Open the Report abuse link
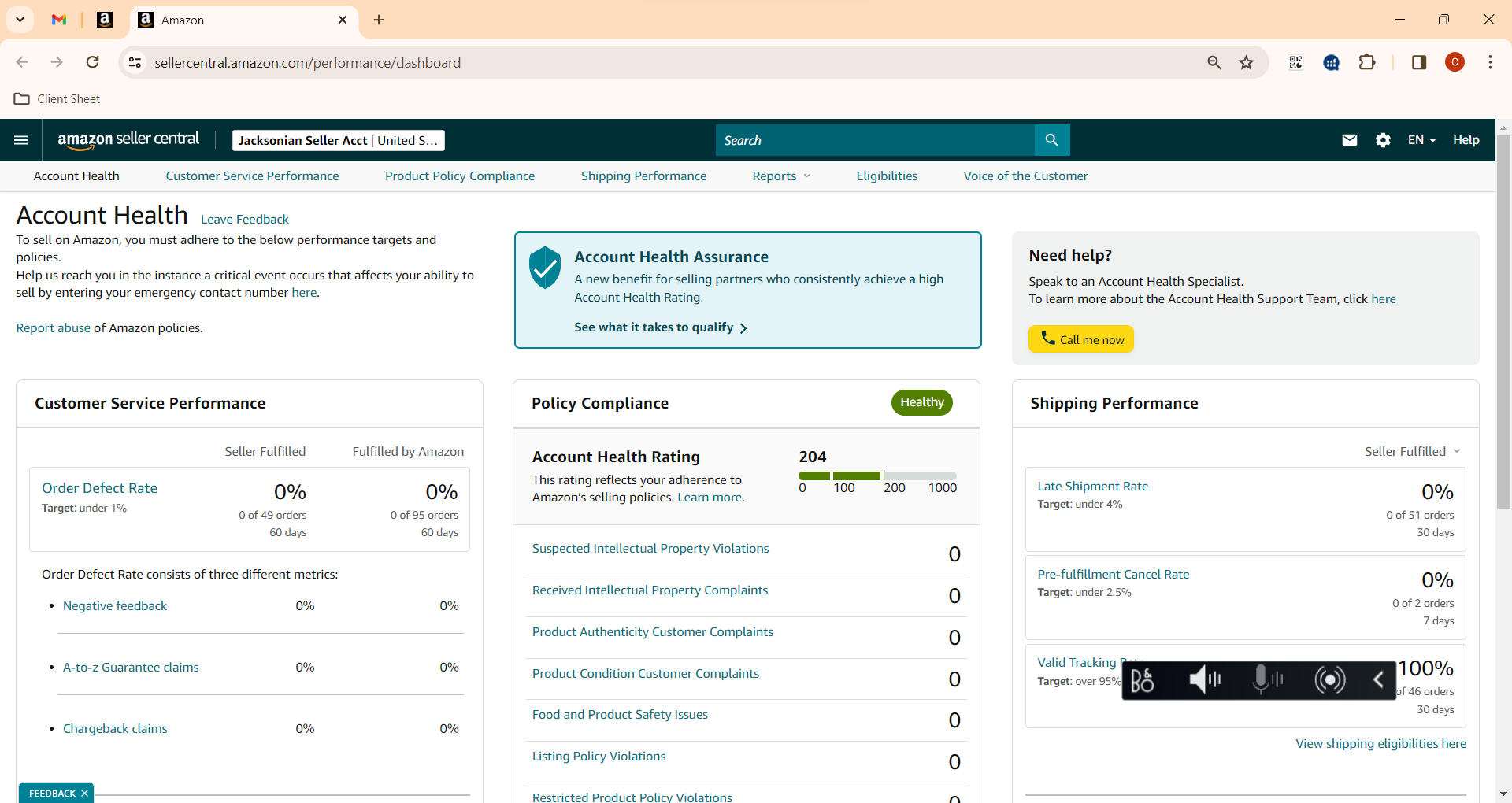This screenshot has height=803, width=1512. click(x=54, y=328)
